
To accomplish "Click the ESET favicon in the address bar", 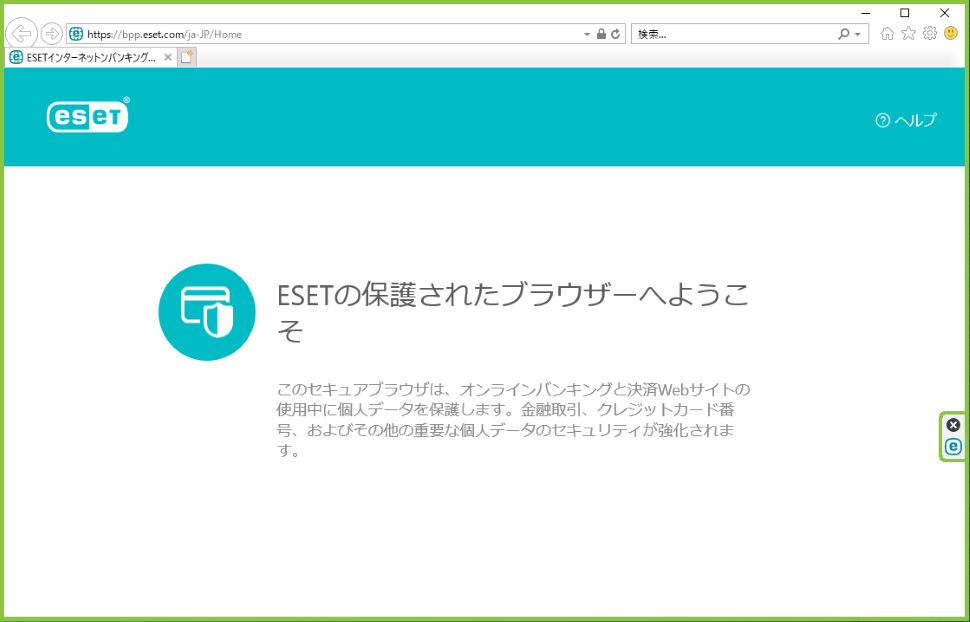I will 74,33.
